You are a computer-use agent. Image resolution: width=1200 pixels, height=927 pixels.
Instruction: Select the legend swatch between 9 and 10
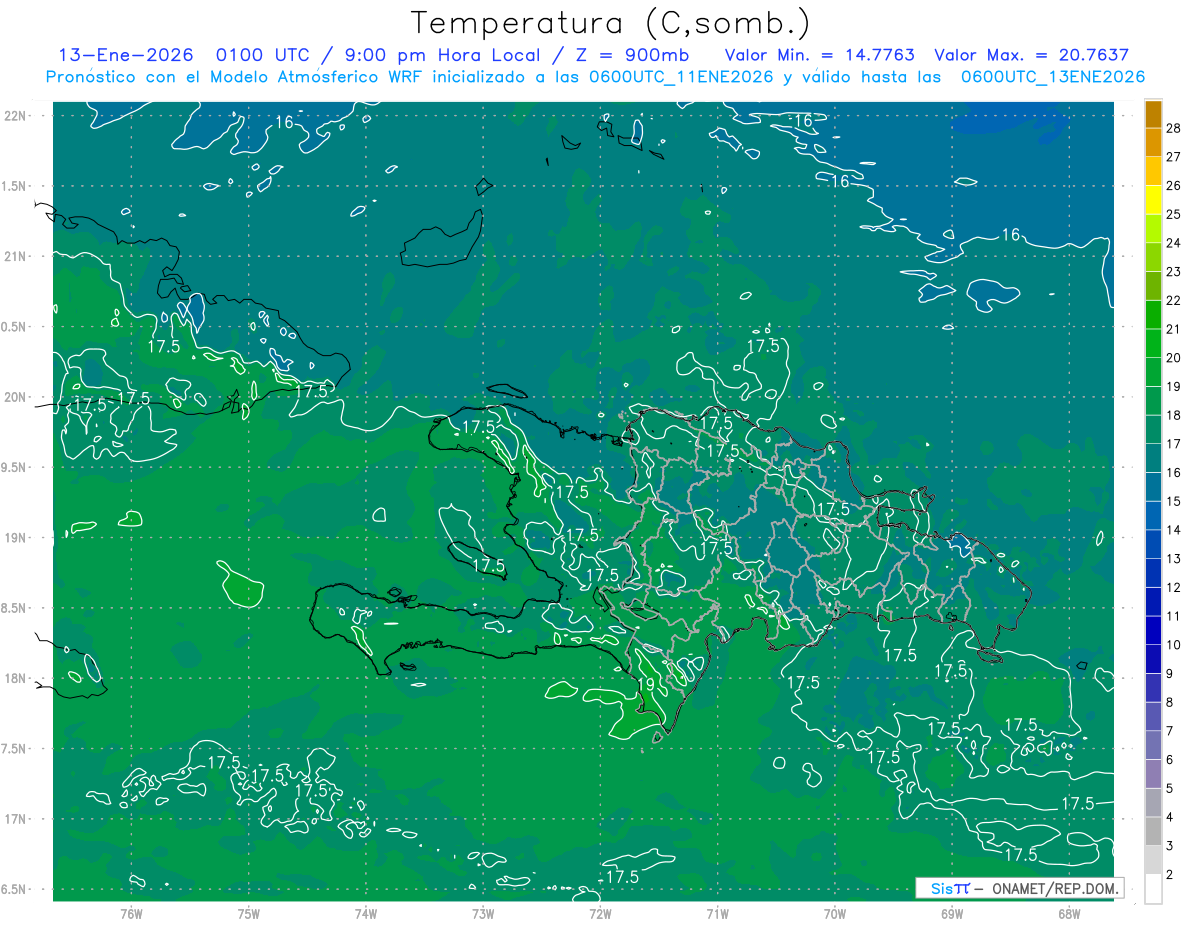point(1153,660)
